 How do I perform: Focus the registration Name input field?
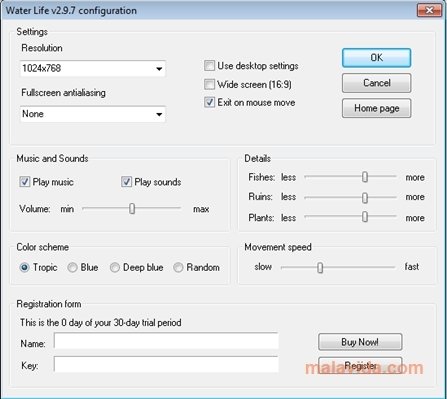coord(166,341)
